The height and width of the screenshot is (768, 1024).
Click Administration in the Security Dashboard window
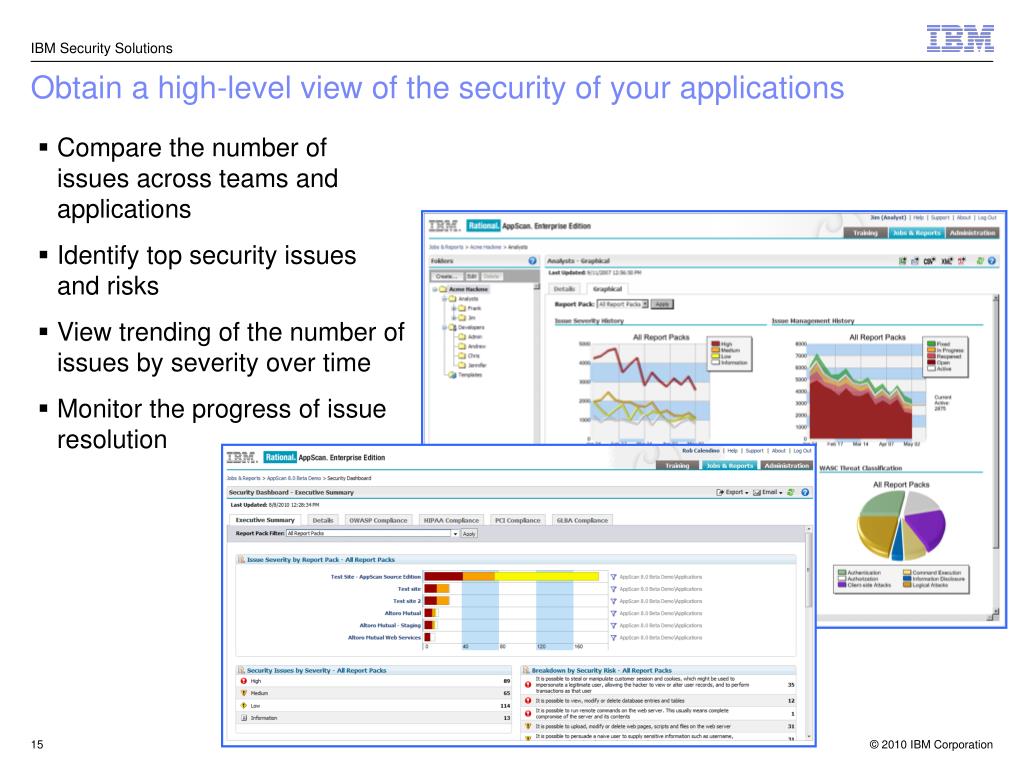click(x=786, y=466)
